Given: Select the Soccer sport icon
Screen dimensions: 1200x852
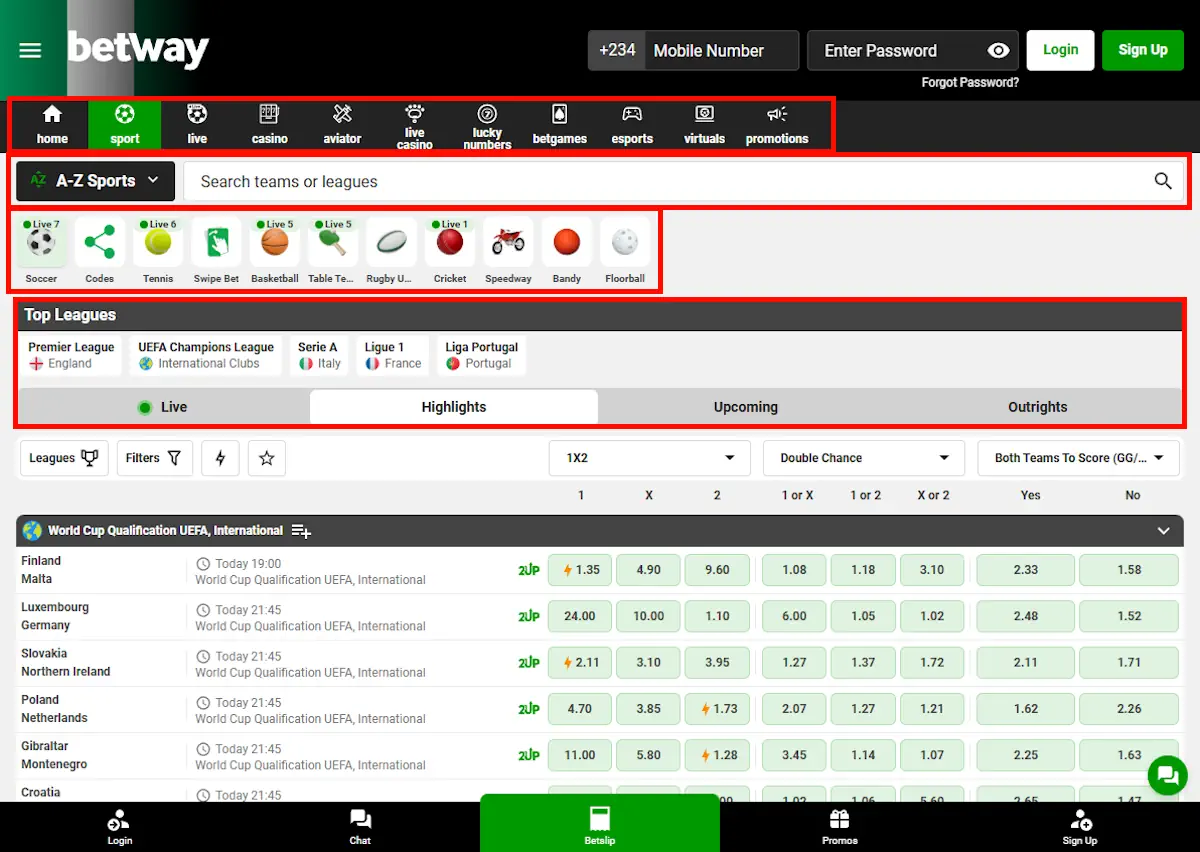Looking at the screenshot, I should point(40,243).
